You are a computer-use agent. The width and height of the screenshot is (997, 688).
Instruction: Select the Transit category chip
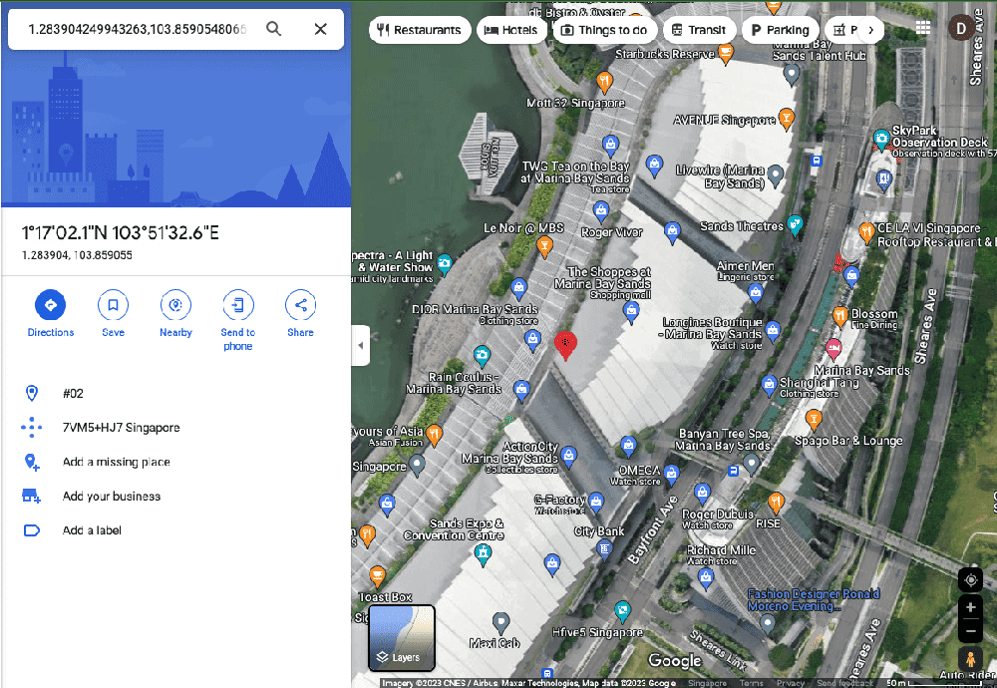point(699,30)
